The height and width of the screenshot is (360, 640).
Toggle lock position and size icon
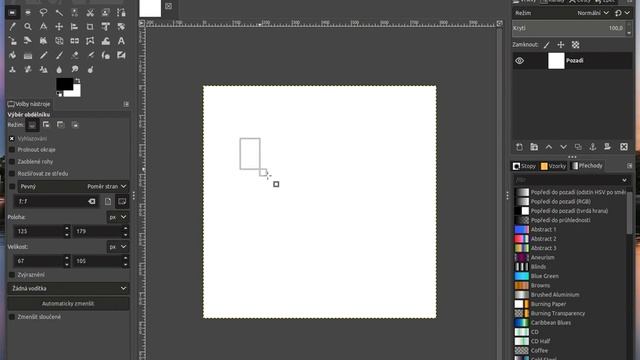point(561,45)
